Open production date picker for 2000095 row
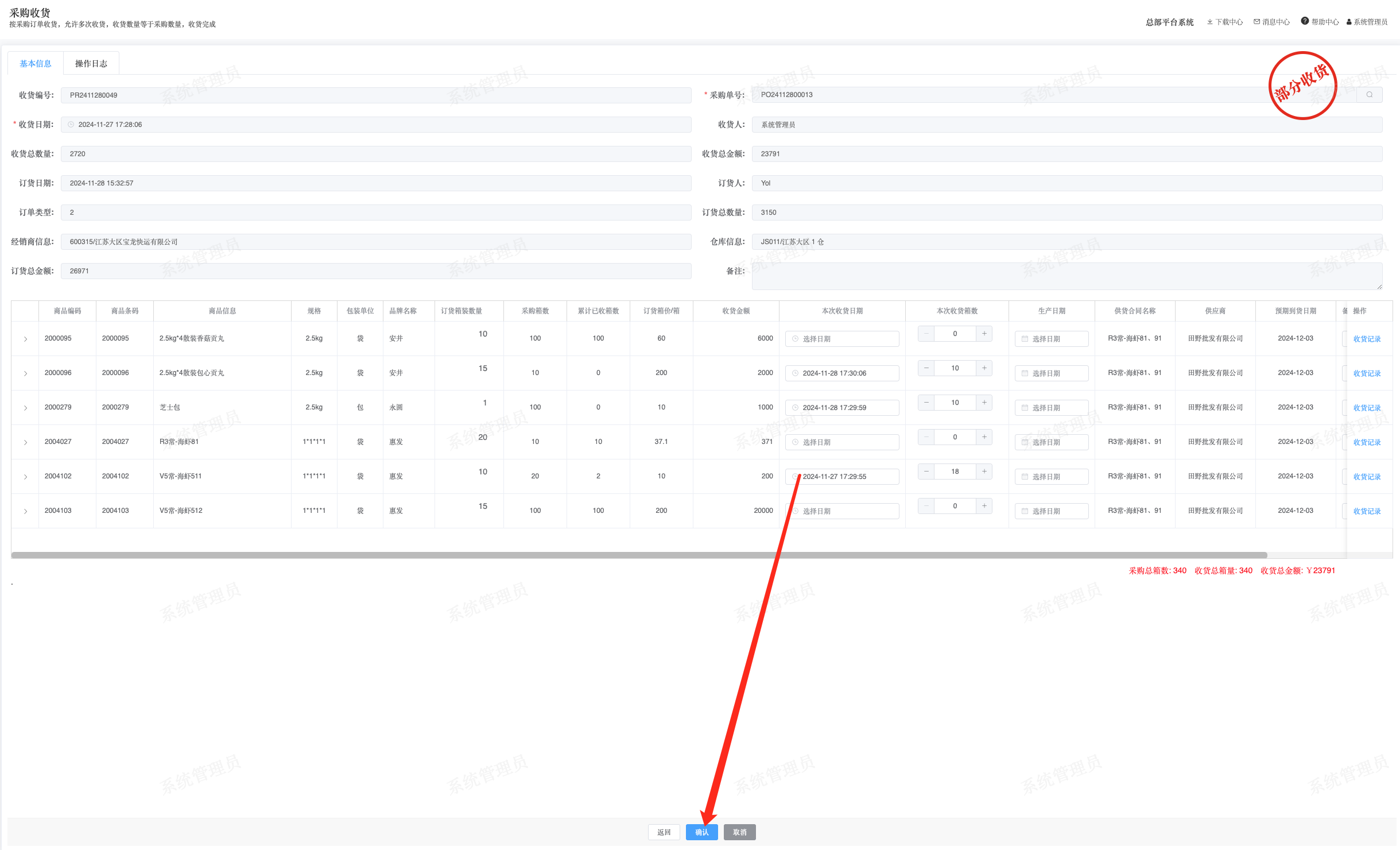 [1051, 339]
